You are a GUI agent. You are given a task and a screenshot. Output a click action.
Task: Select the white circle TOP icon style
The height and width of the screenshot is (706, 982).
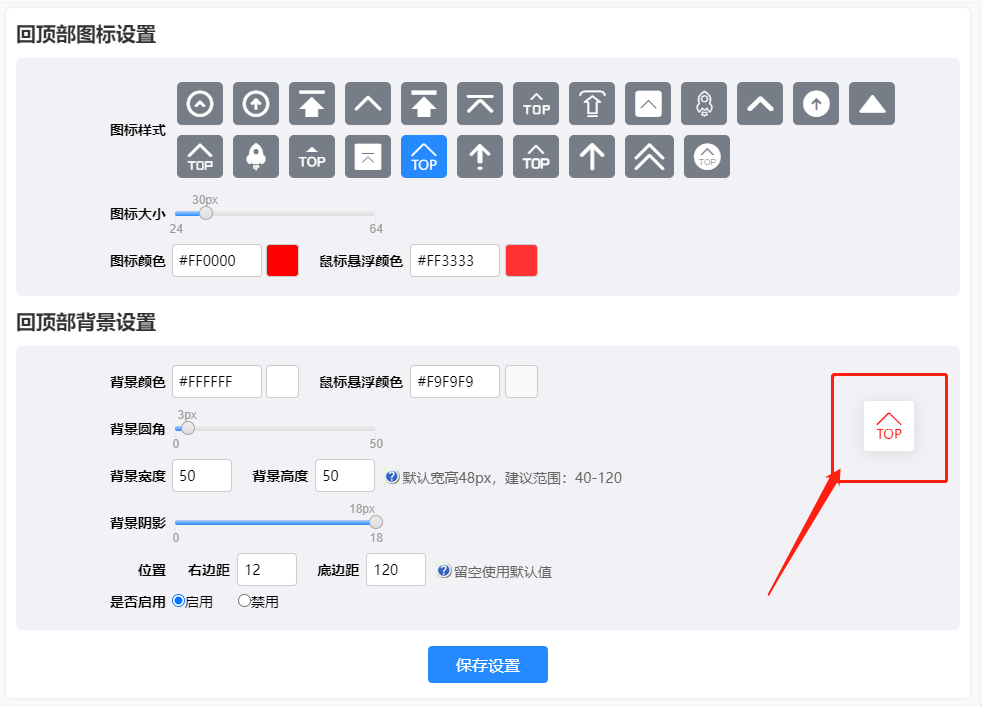point(706,157)
